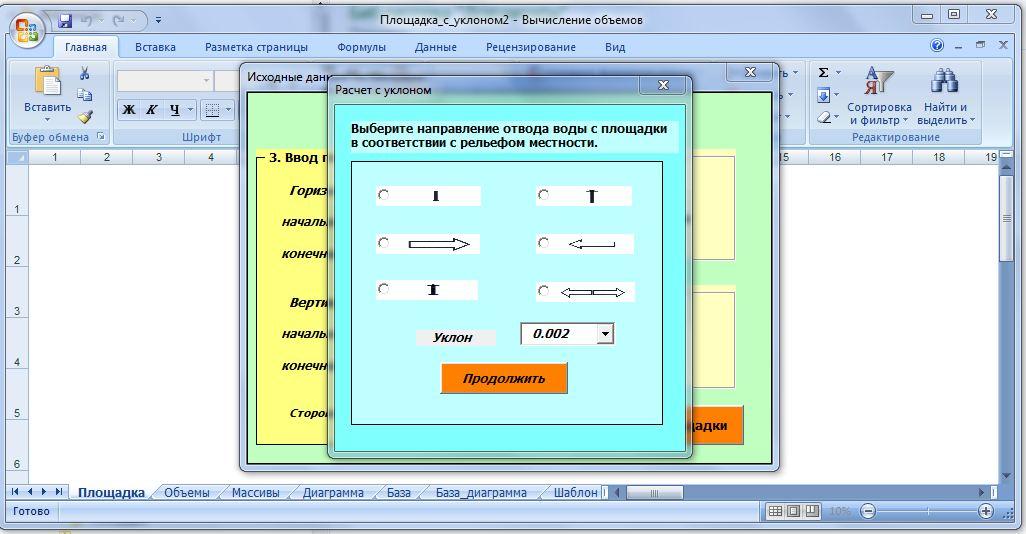Select the horizontal double-arrow direction option
The height and width of the screenshot is (534, 1026).
click(x=543, y=291)
